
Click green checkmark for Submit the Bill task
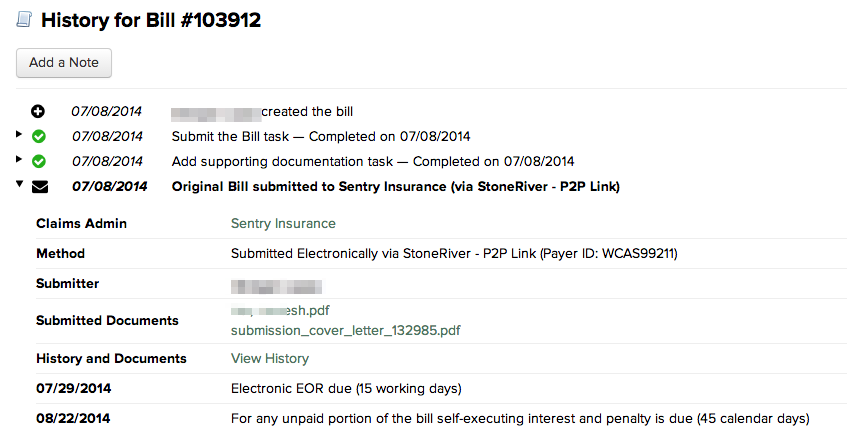[39, 136]
